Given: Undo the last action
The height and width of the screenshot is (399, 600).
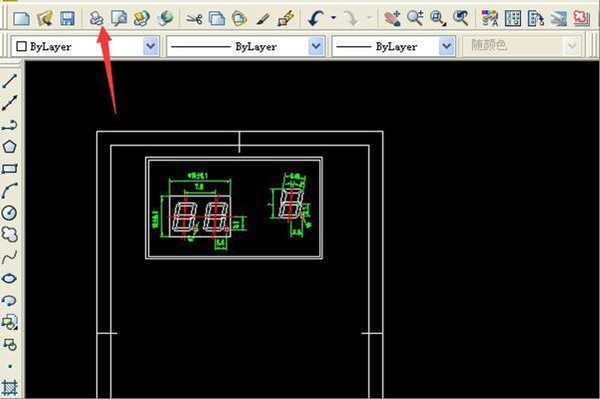Looking at the screenshot, I should pyautogui.click(x=316, y=18).
